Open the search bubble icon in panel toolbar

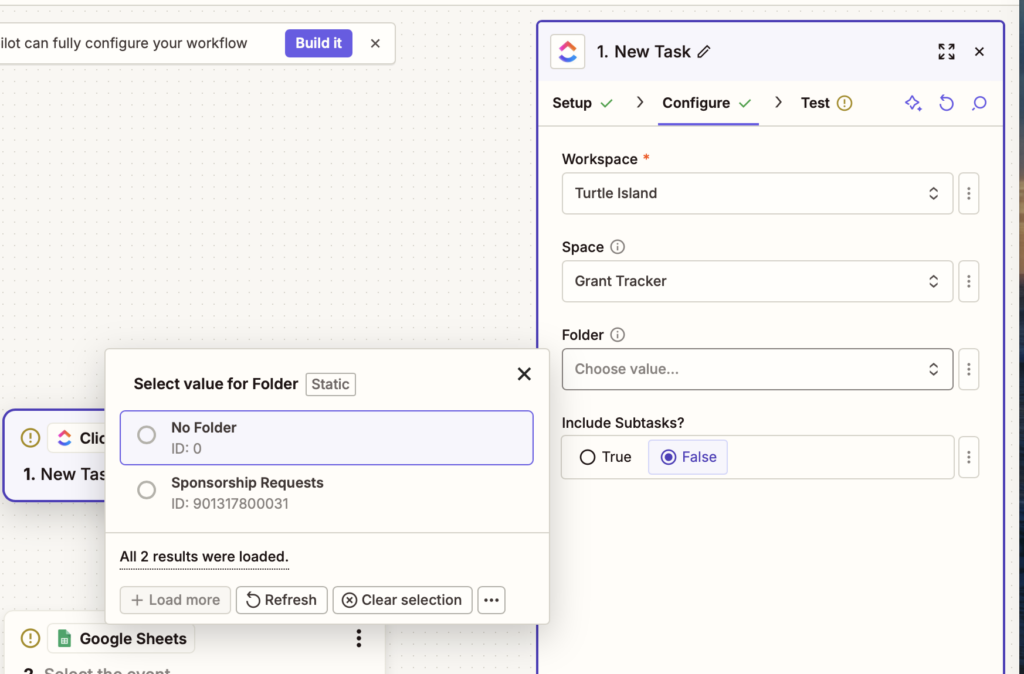pyautogui.click(x=979, y=103)
